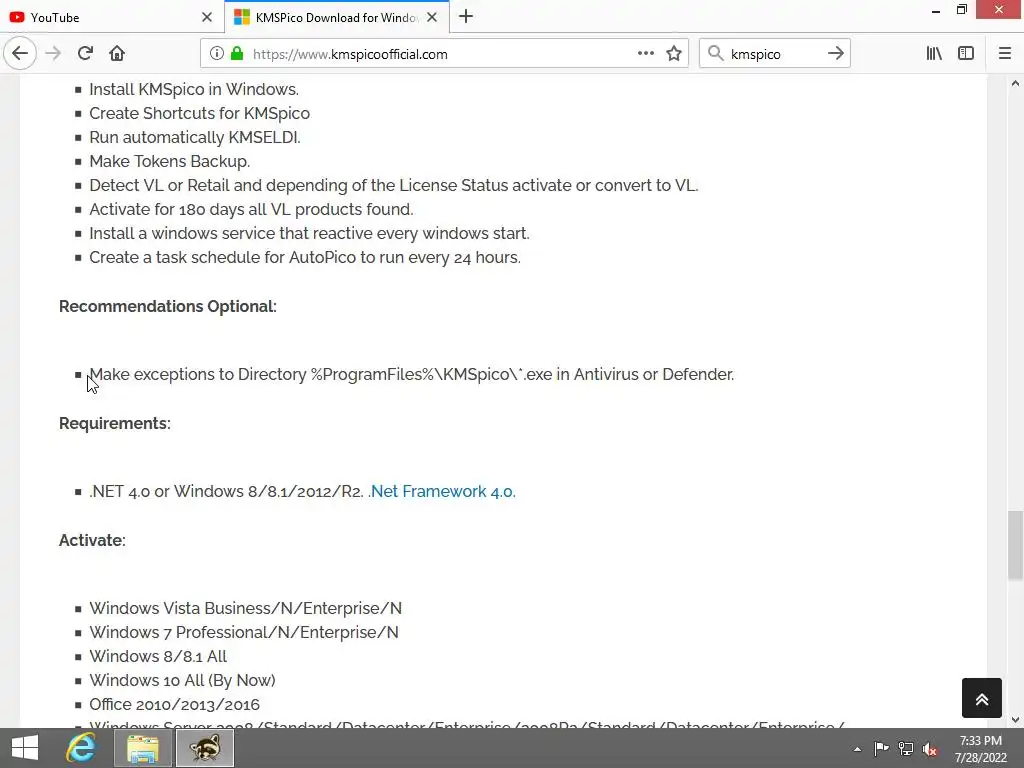Click 'Windows 8/8.1 All' list item
This screenshot has height=768, width=1024.
click(x=158, y=656)
